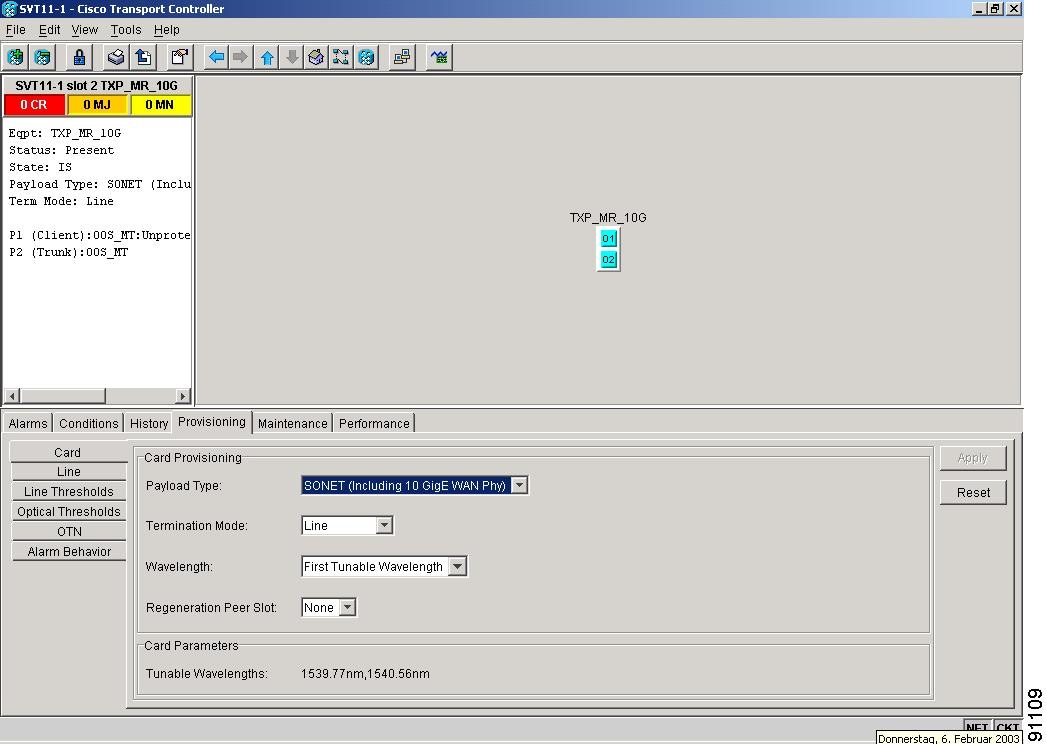The width and height of the screenshot is (1046, 744).
Task: Go to parent view with up arrow
Action: point(267,57)
